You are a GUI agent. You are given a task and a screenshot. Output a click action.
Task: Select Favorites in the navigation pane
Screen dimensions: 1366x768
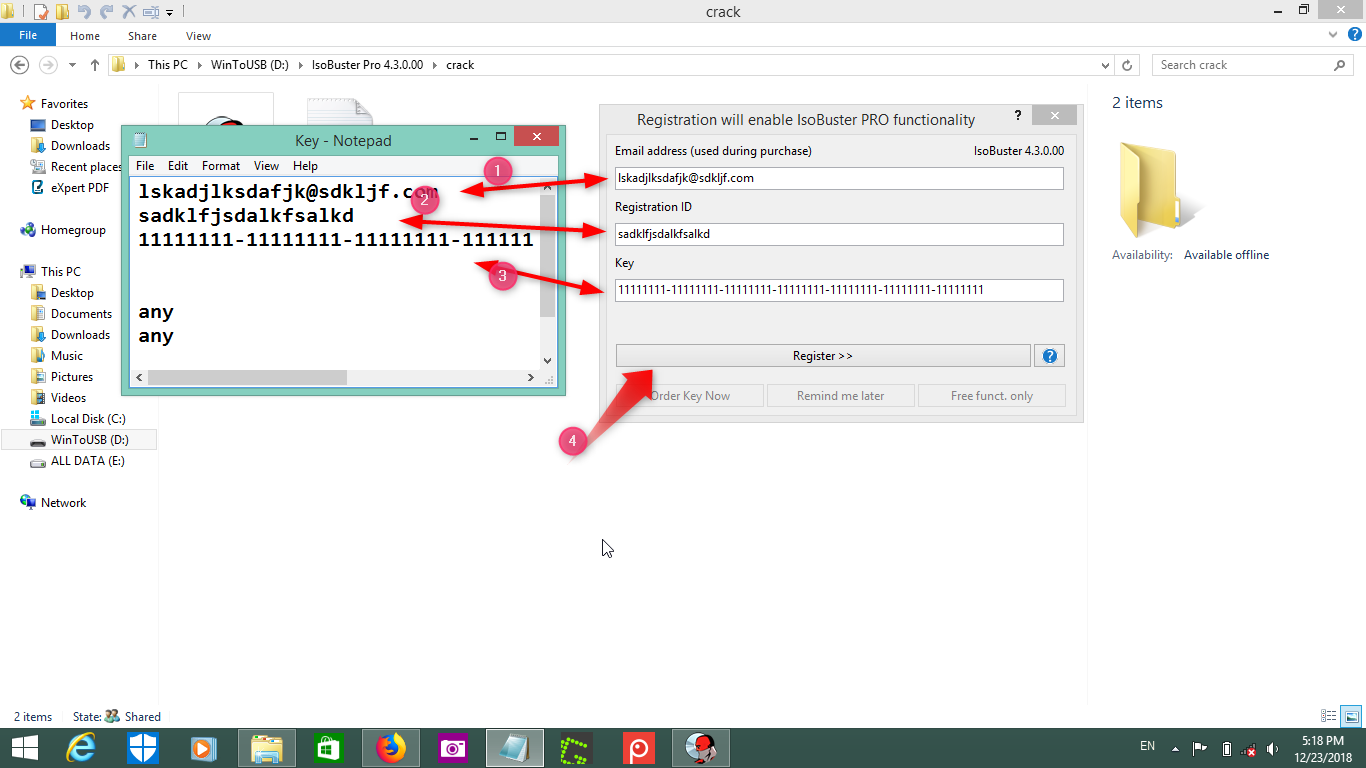point(64,104)
